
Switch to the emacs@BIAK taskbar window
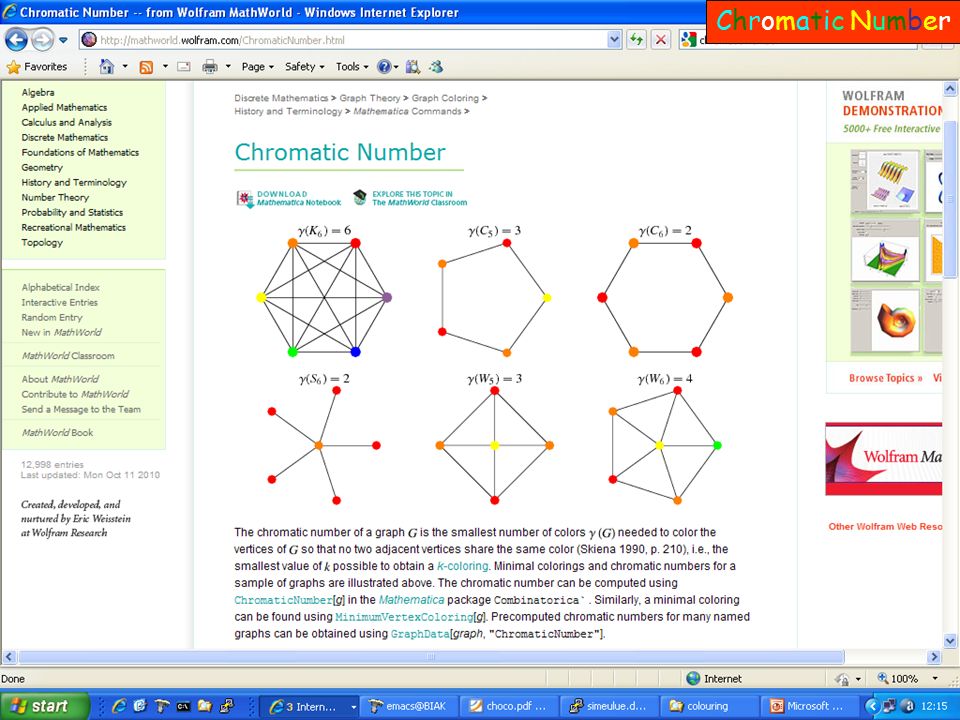(408, 706)
